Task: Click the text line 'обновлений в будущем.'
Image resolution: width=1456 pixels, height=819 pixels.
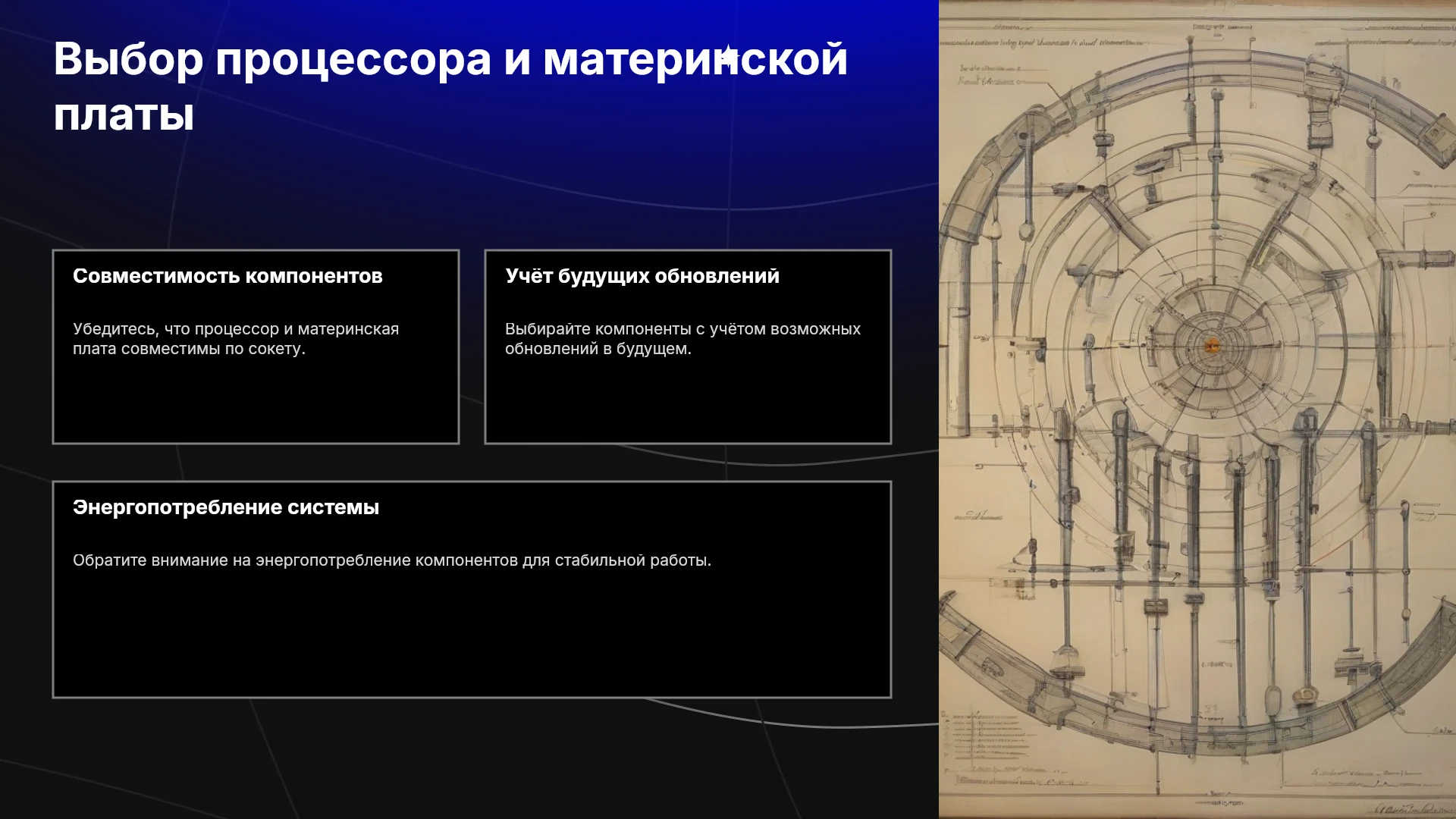Action: pos(598,349)
